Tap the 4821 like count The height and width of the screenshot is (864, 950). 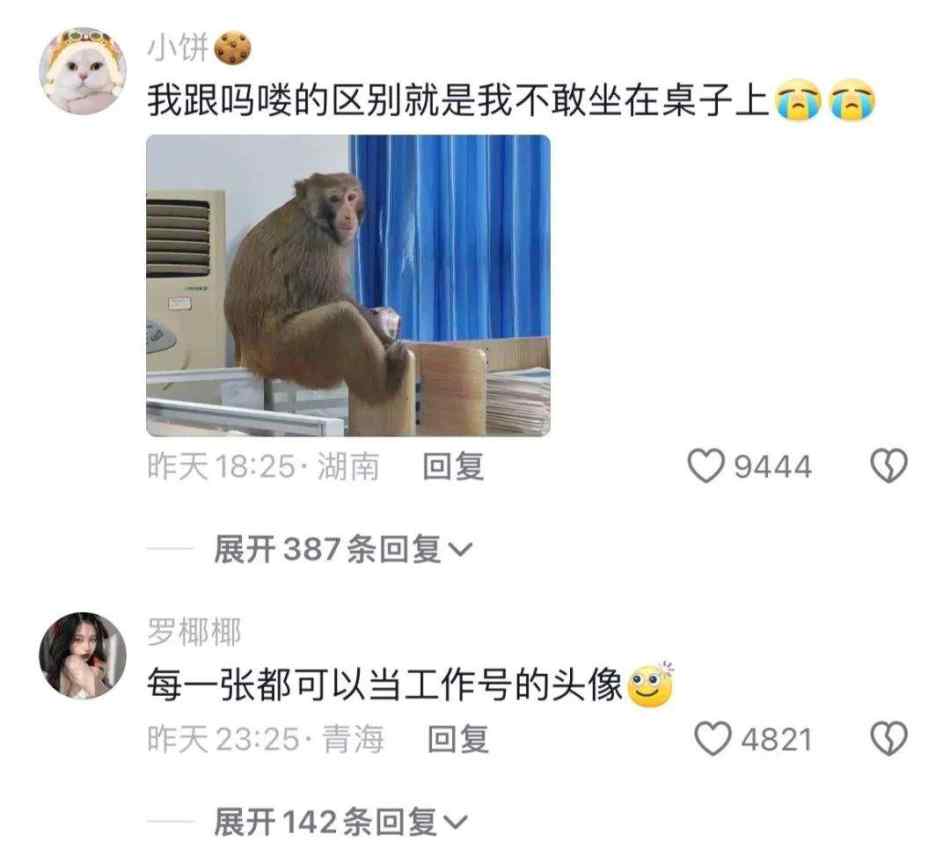(x=776, y=739)
